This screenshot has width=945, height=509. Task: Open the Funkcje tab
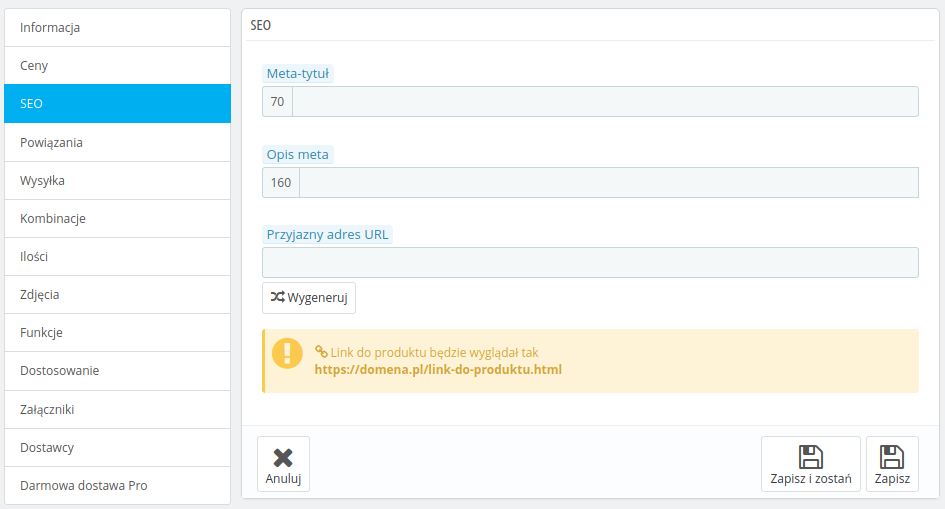coord(118,333)
